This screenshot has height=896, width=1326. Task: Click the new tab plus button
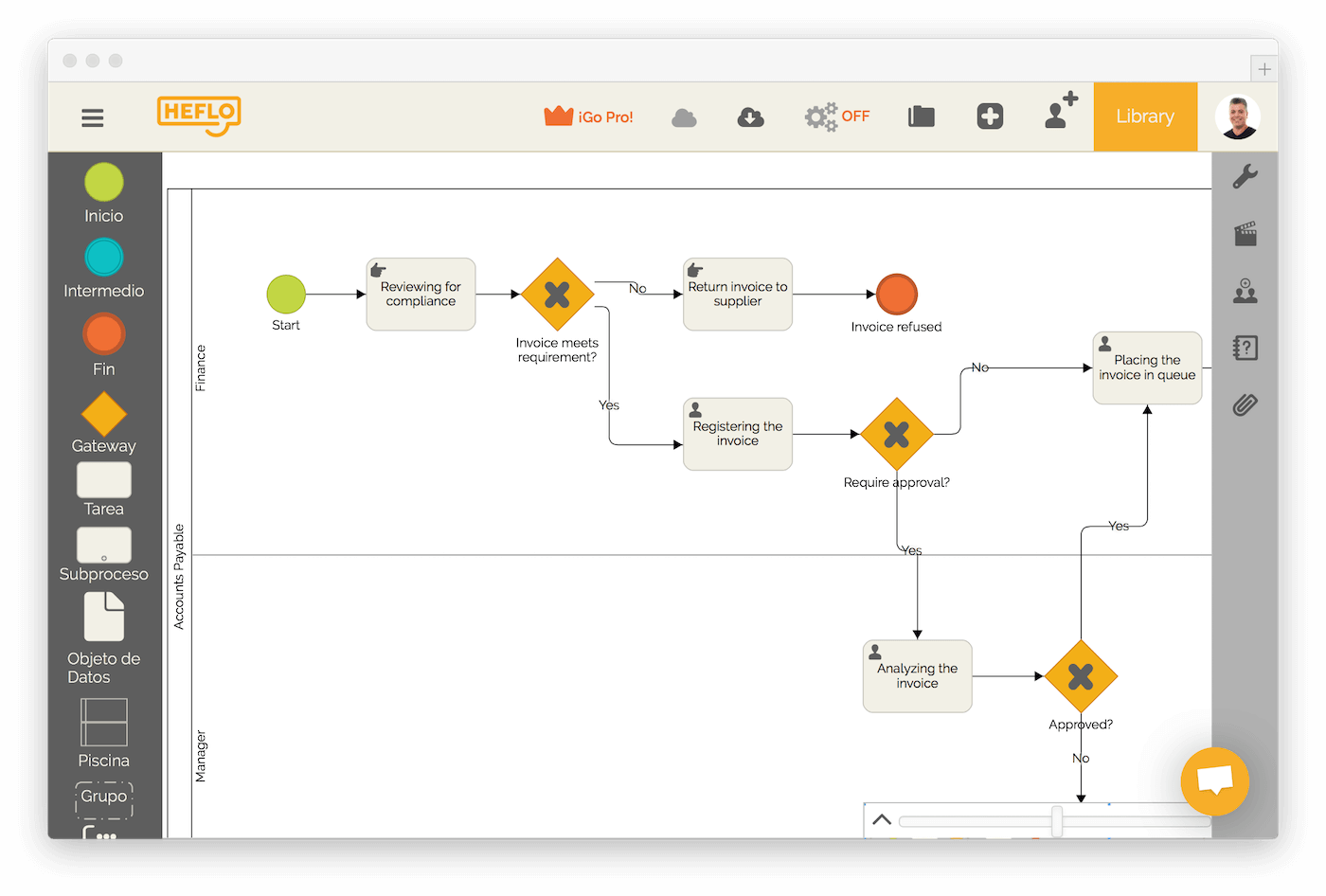[1264, 69]
